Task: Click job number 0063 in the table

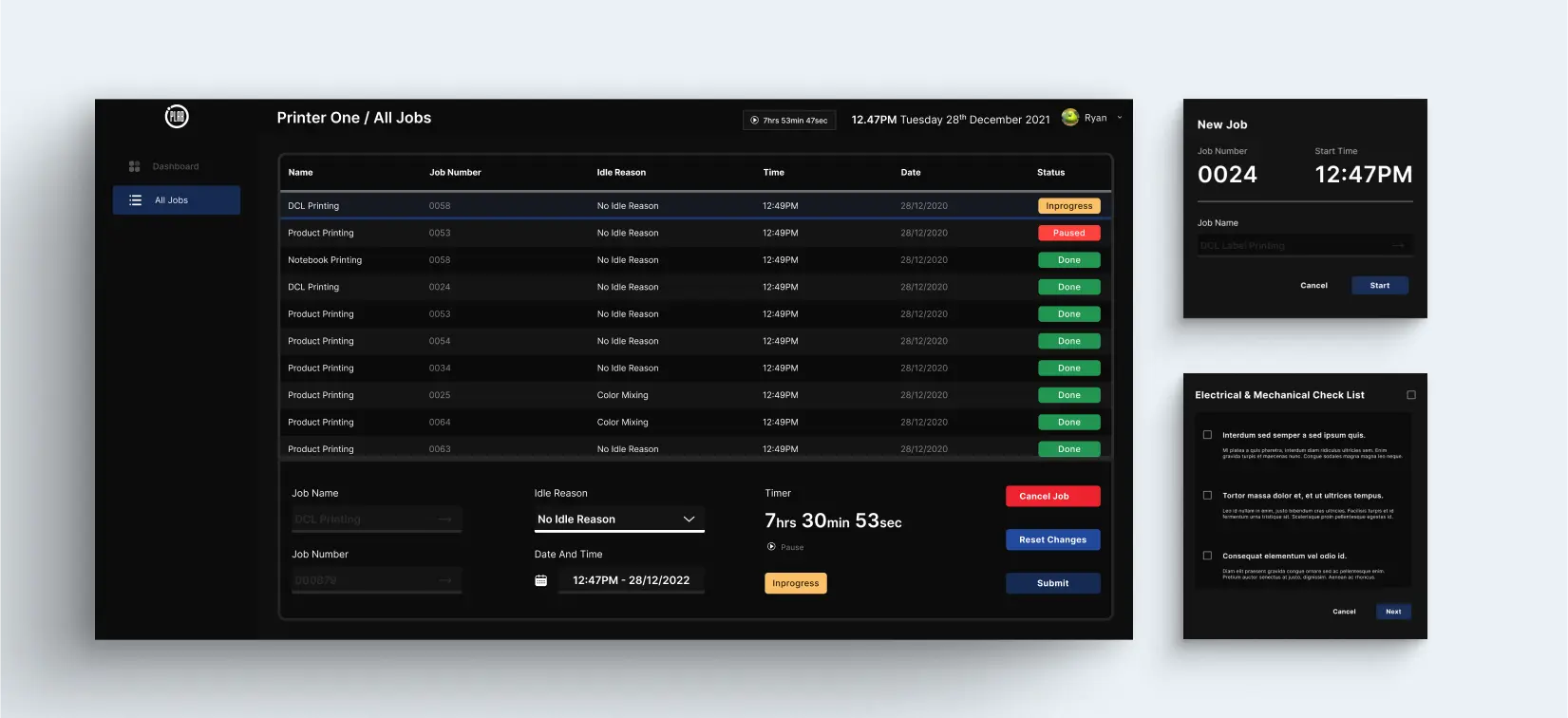Action: click(440, 449)
